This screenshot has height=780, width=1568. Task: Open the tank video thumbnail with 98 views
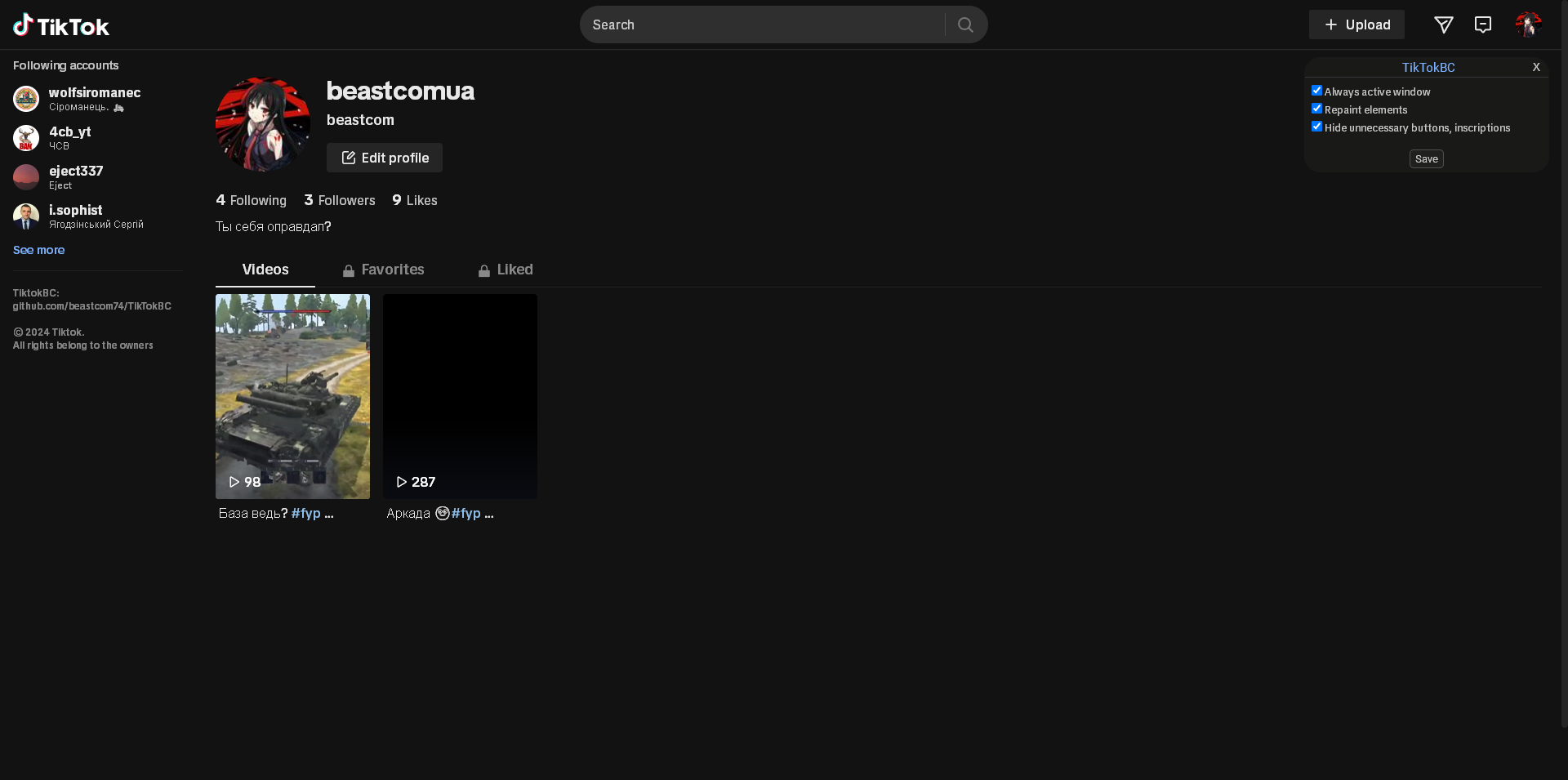(x=292, y=396)
